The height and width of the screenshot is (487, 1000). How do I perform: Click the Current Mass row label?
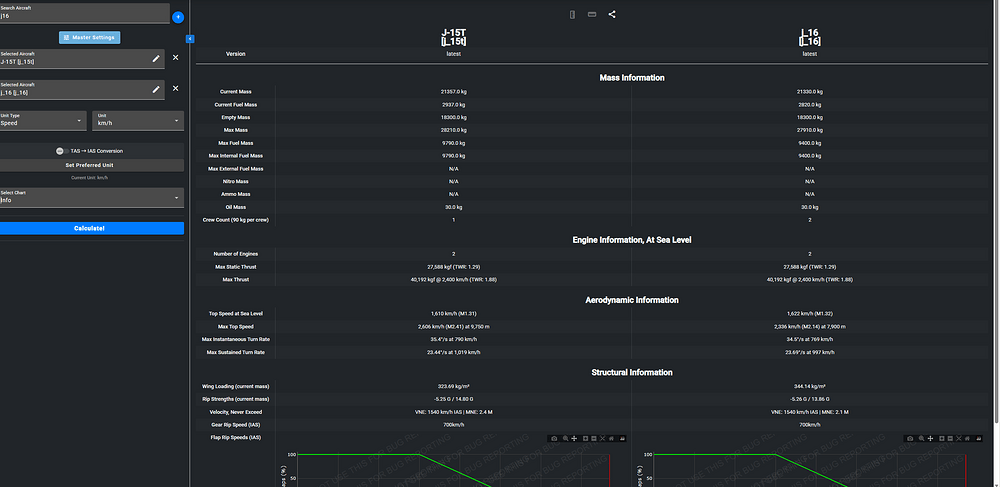coord(235,92)
